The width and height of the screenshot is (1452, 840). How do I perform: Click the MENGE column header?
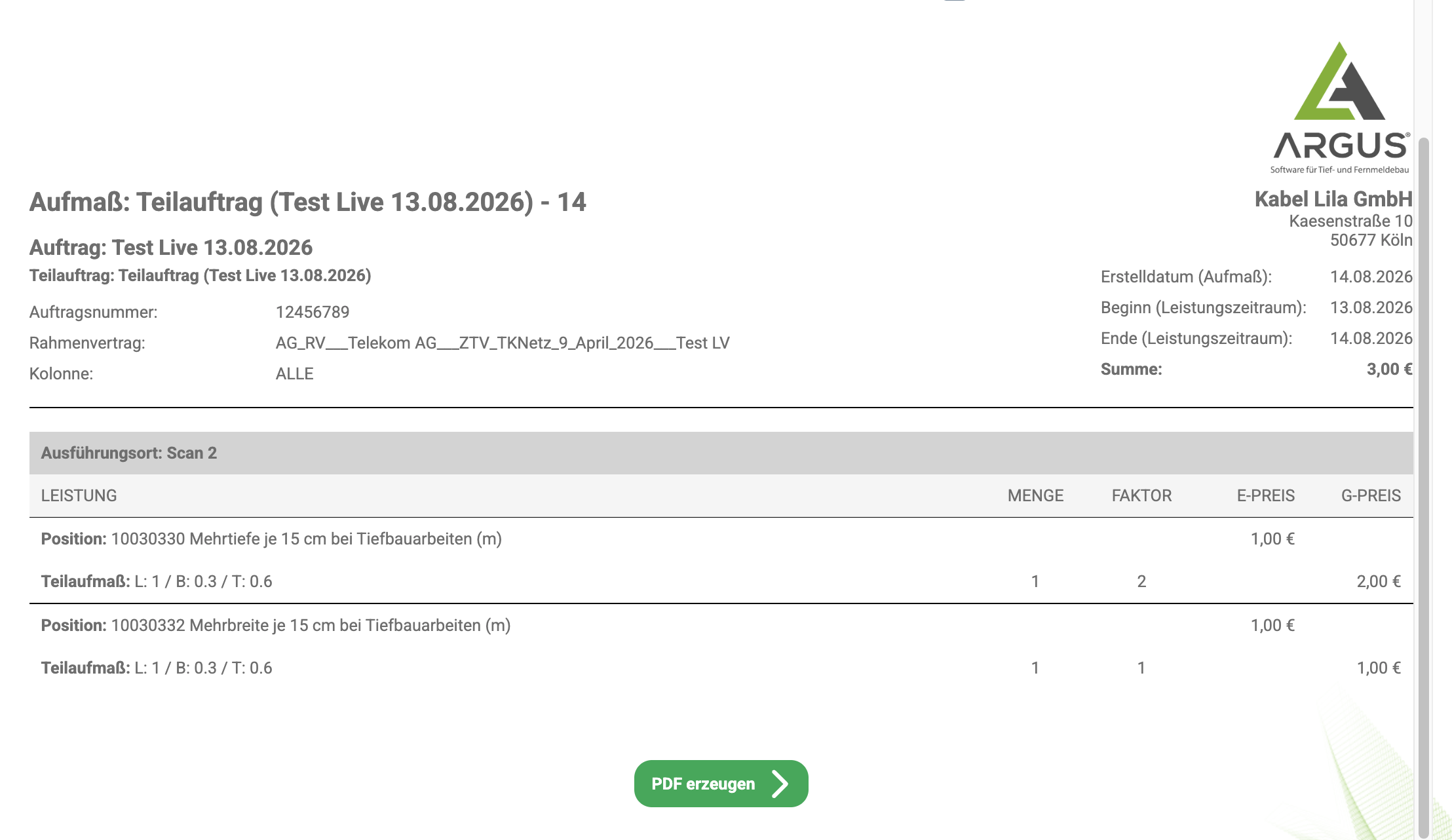[1035, 495]
